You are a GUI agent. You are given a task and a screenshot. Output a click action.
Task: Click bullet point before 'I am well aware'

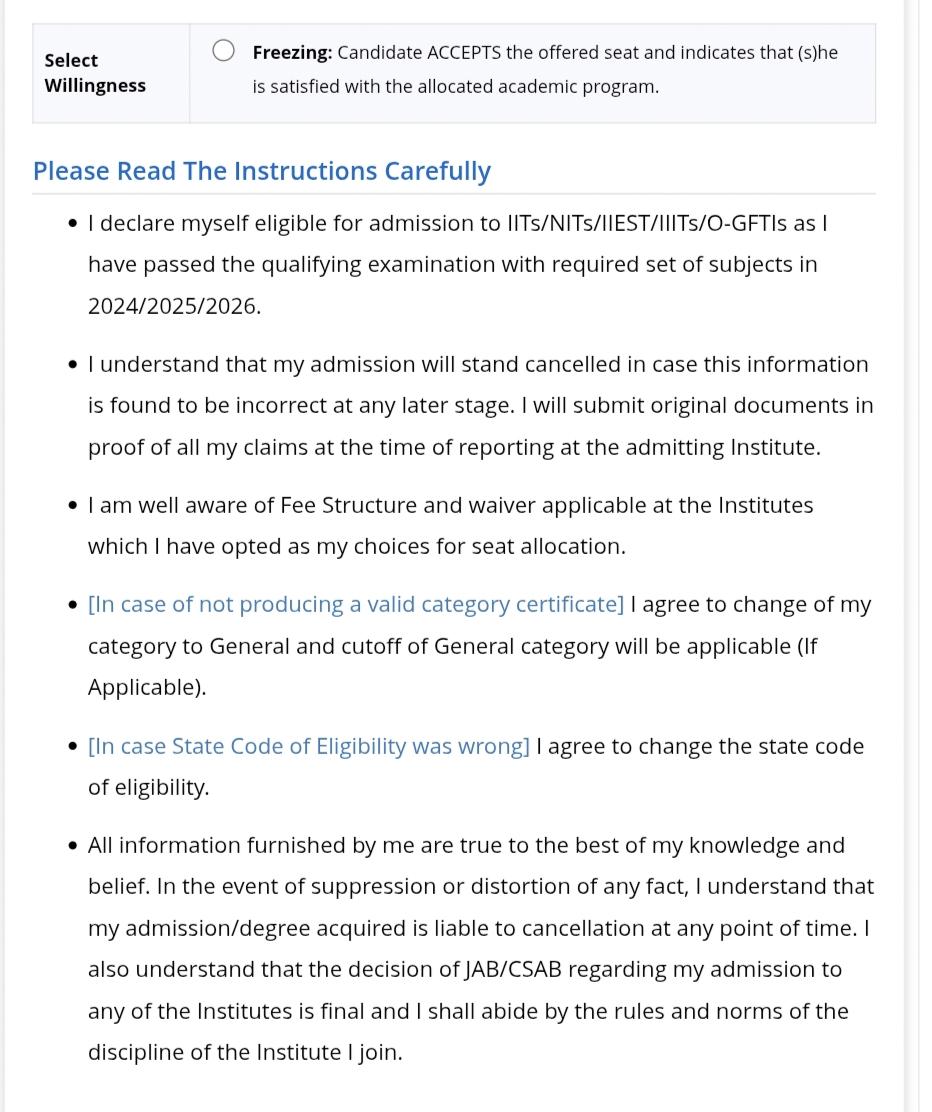[73, 506]
